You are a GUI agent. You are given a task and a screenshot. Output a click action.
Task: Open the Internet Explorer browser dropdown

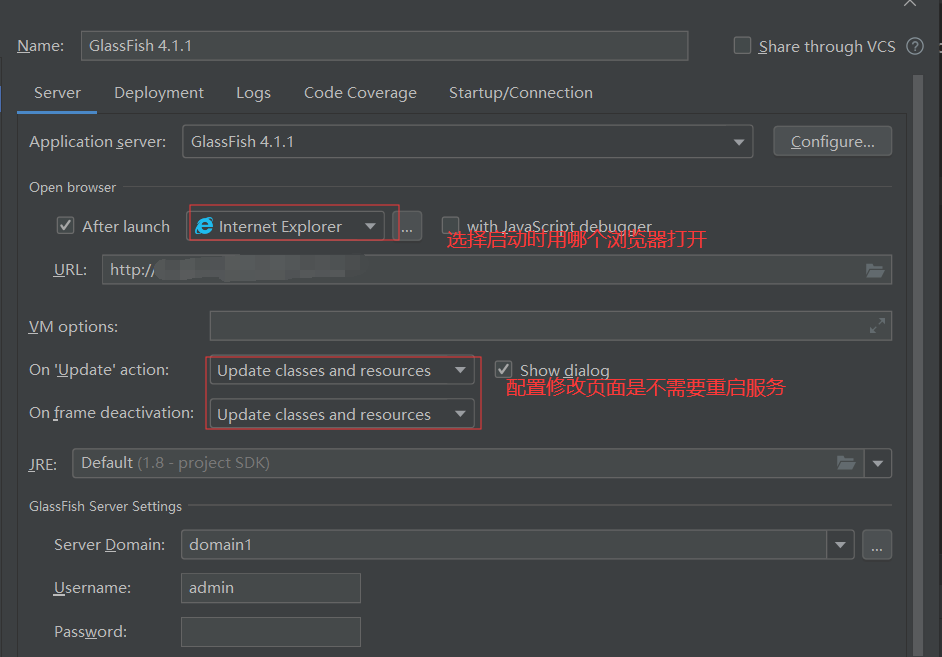(x=287, y=226)
